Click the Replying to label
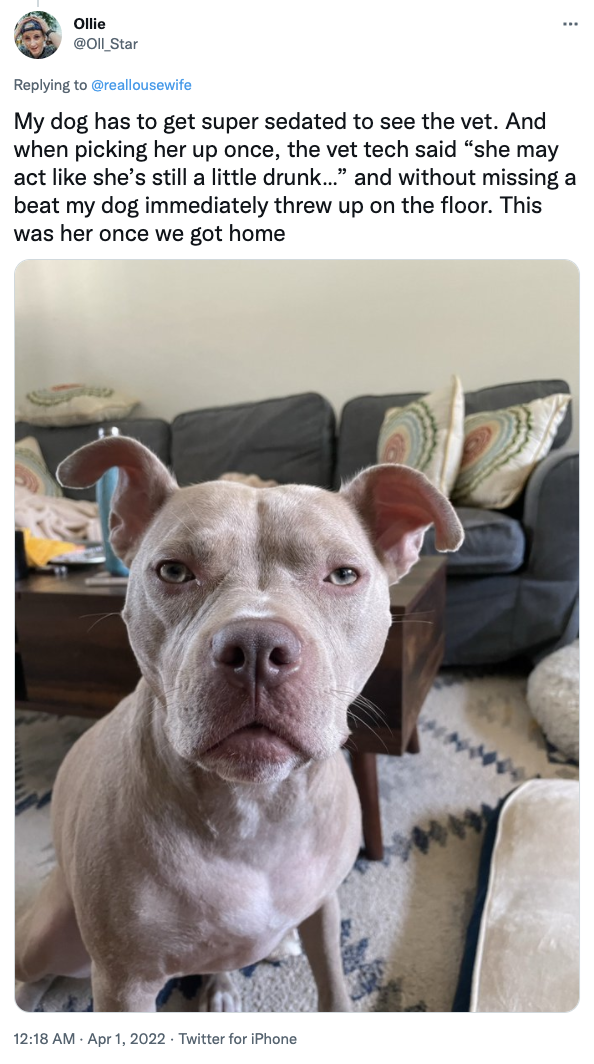 click(x=50, y=85)
